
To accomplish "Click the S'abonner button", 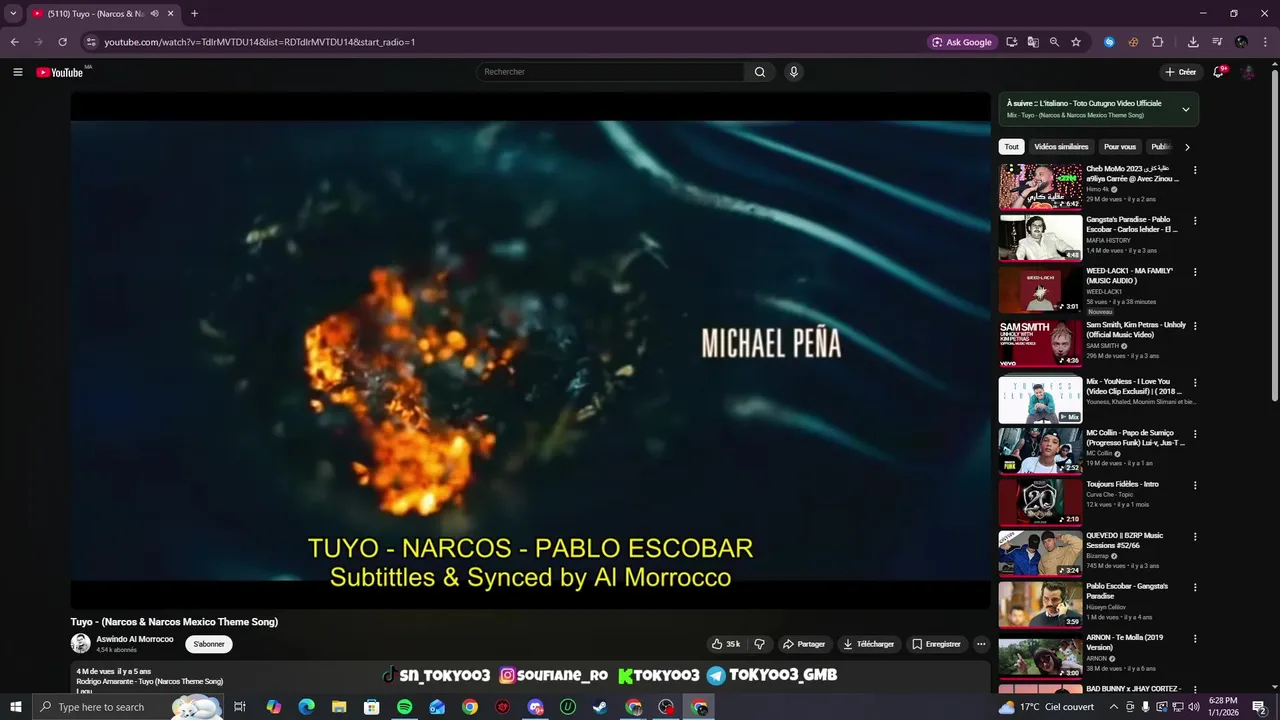I will tap(209, 644).
